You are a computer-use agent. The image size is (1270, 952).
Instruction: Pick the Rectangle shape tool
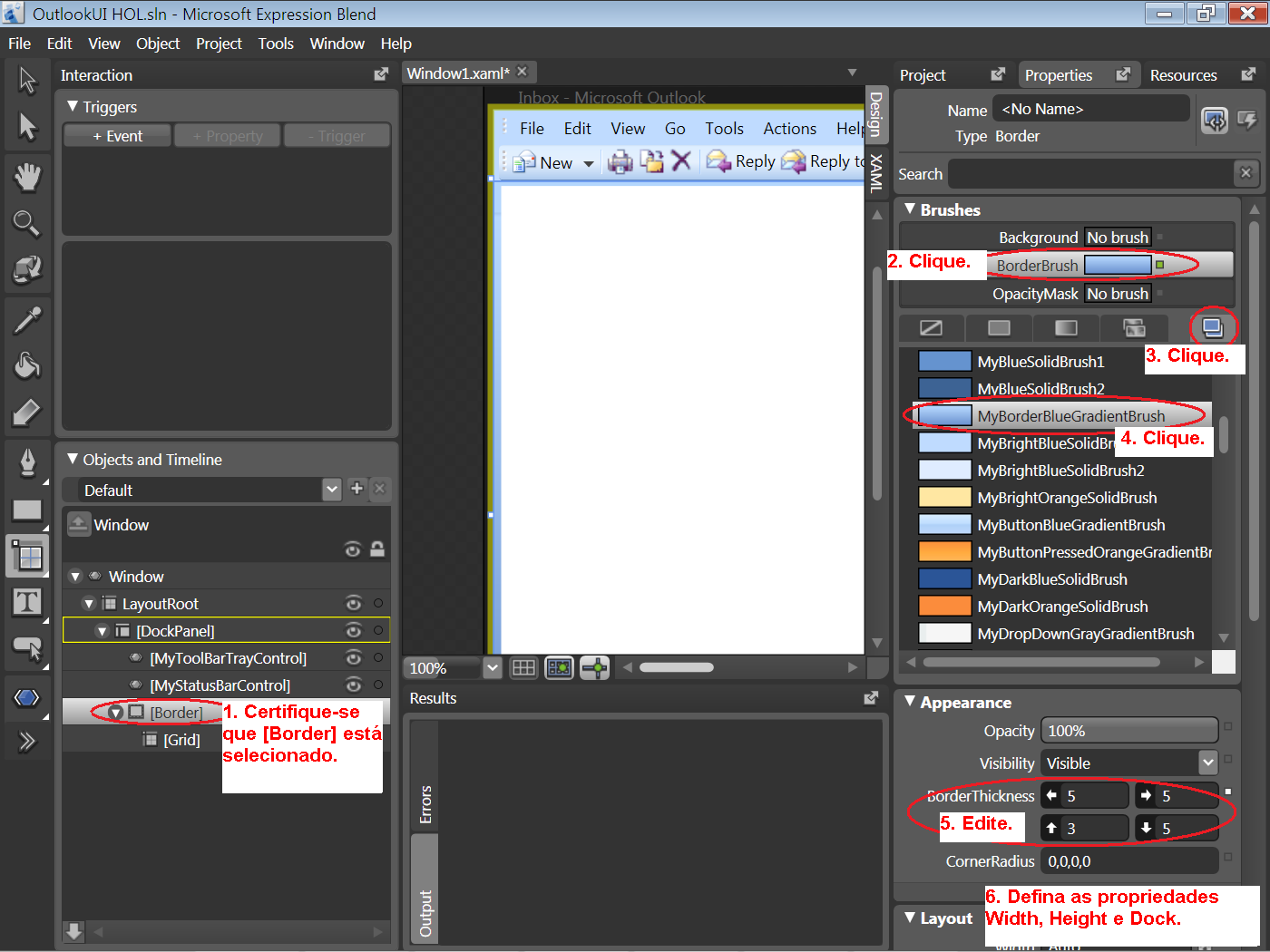(x=27, y=510)
